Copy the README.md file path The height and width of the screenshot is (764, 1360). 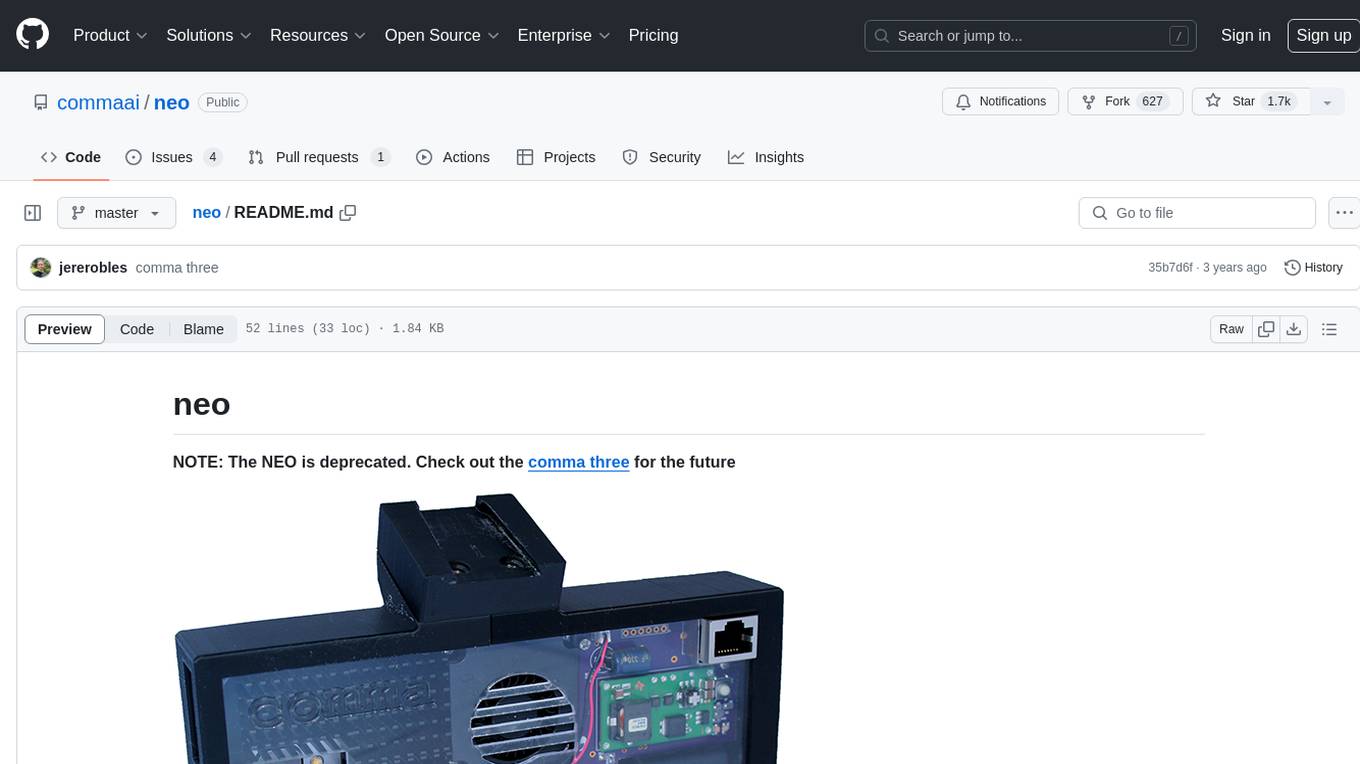pos(348,213)
